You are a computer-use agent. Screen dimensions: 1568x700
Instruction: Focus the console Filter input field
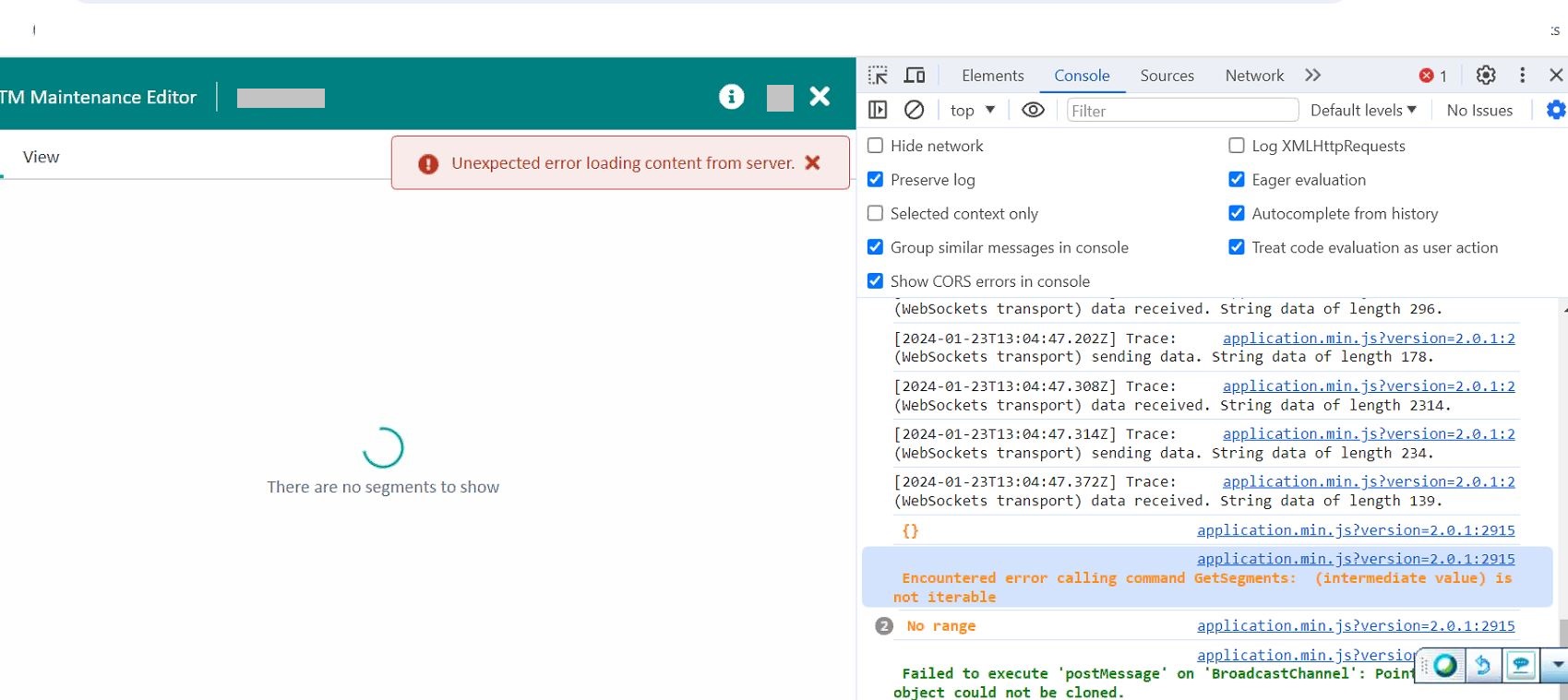coord(1181,111)
